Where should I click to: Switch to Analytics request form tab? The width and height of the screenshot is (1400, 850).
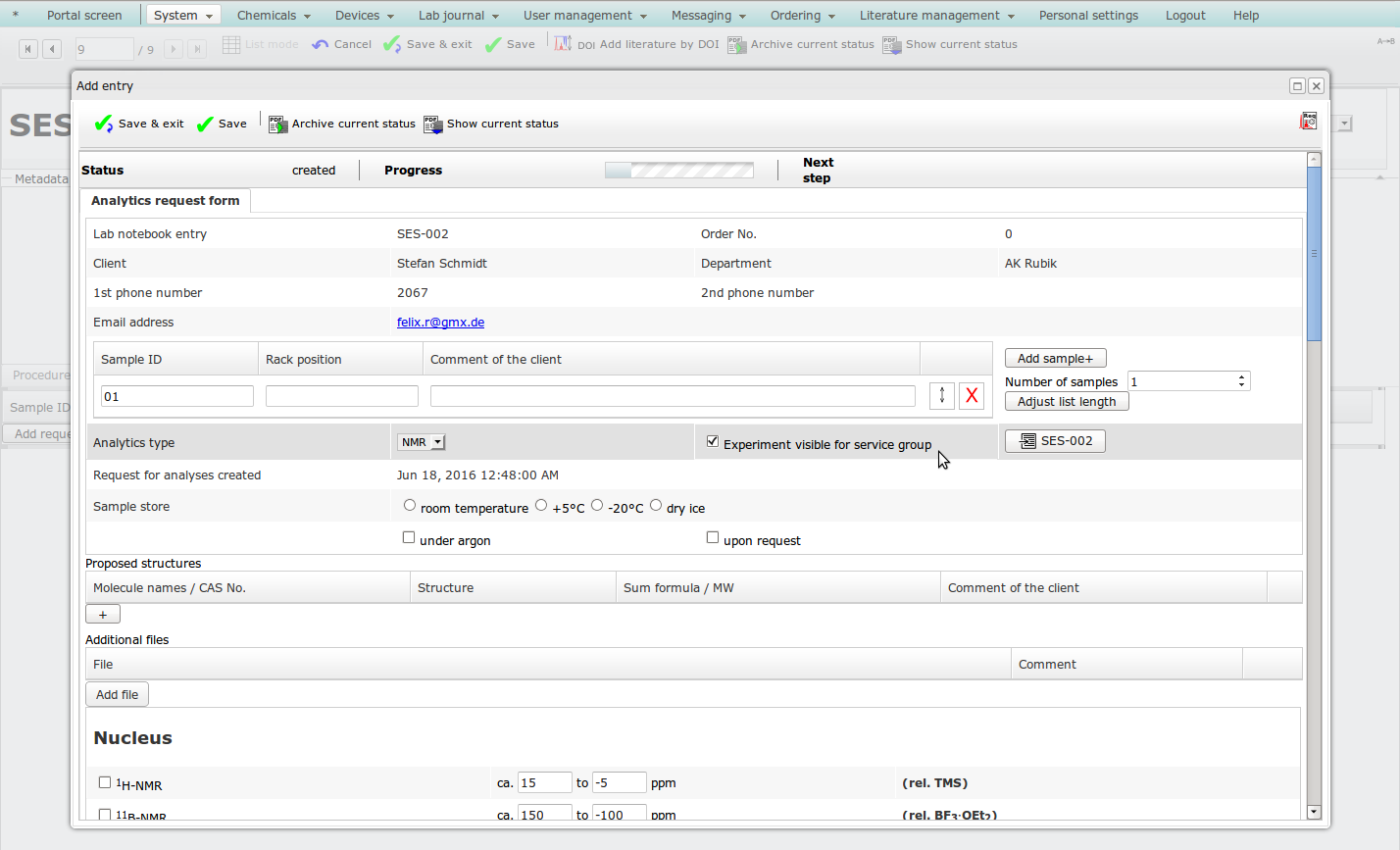click(x=166, y=200)
